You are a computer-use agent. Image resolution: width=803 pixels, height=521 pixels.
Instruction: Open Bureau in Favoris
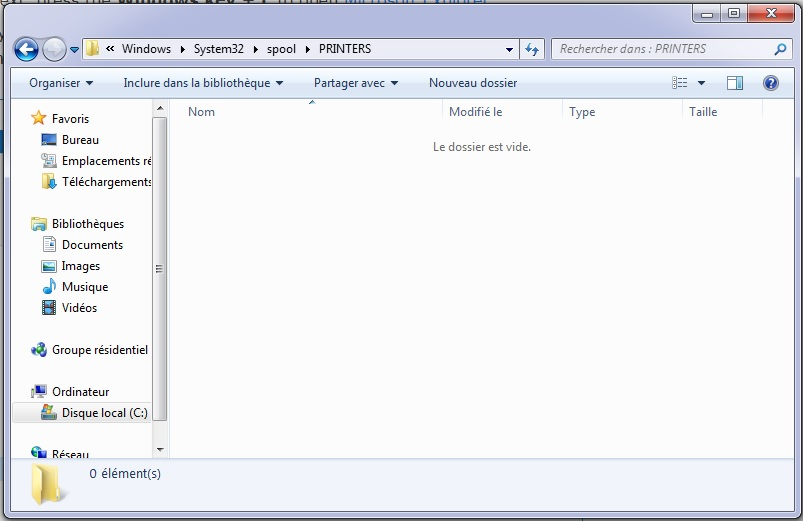(x=80, y=140)
